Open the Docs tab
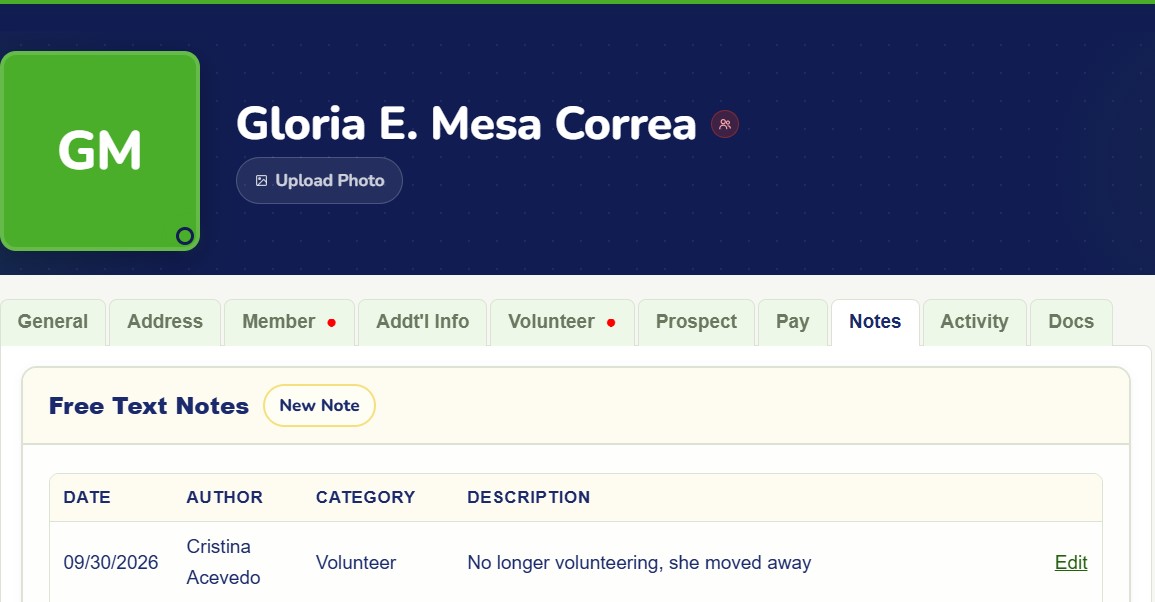1155x602 pixels. pyautogui.click(x=1071, y=322)
